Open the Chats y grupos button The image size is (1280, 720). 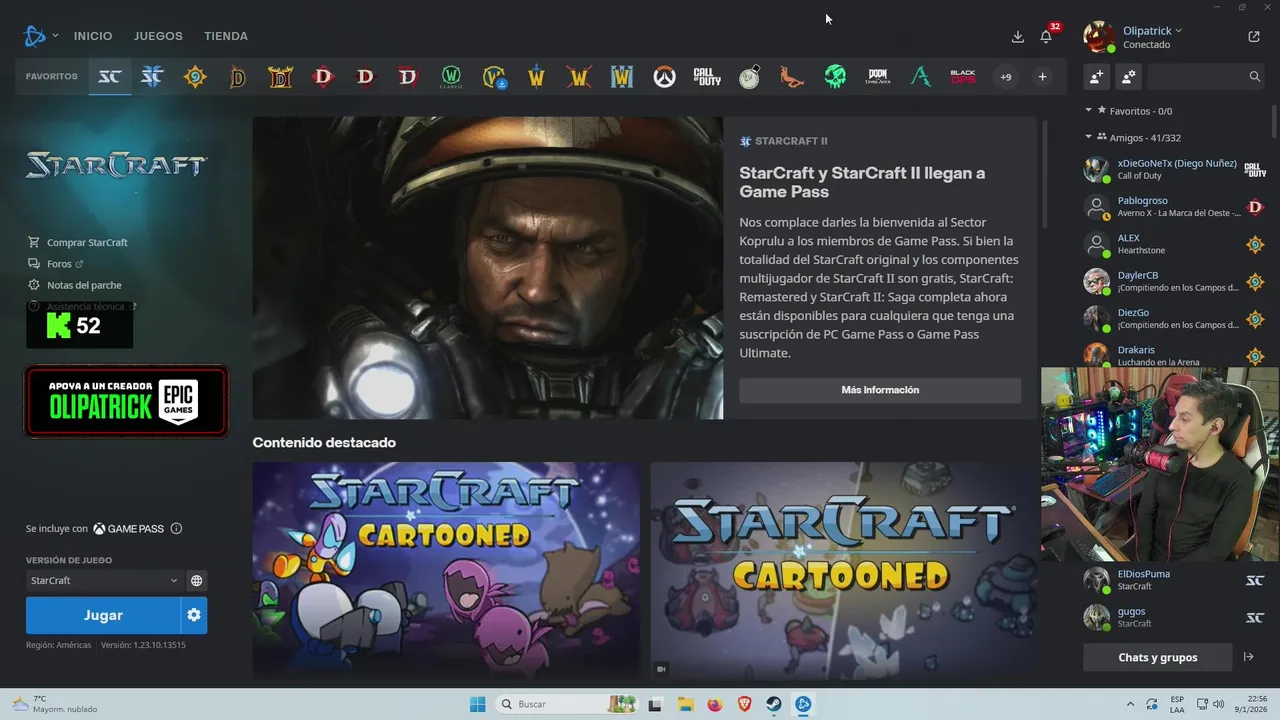[x=1157, y=657]
